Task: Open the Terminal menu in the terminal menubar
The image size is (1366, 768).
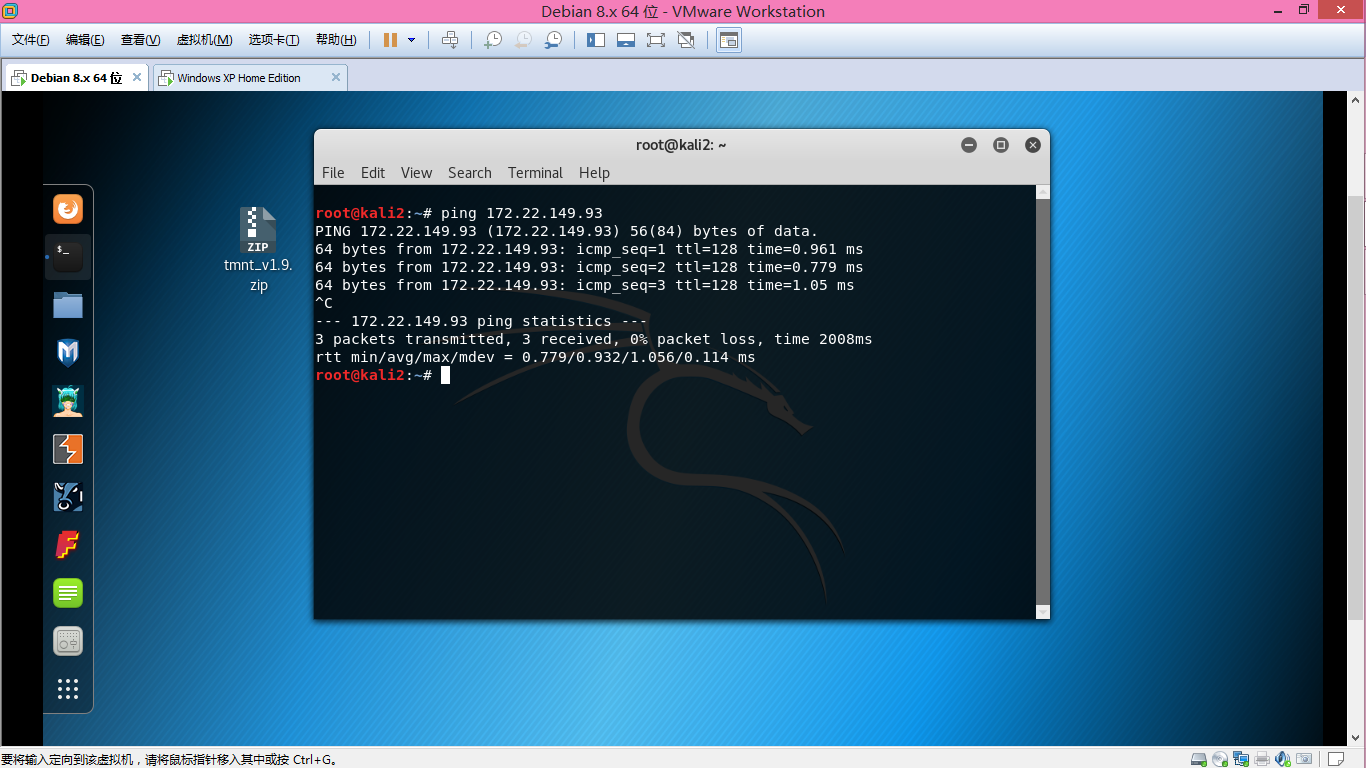Action: pyautogui.click(x=535, y=173)
